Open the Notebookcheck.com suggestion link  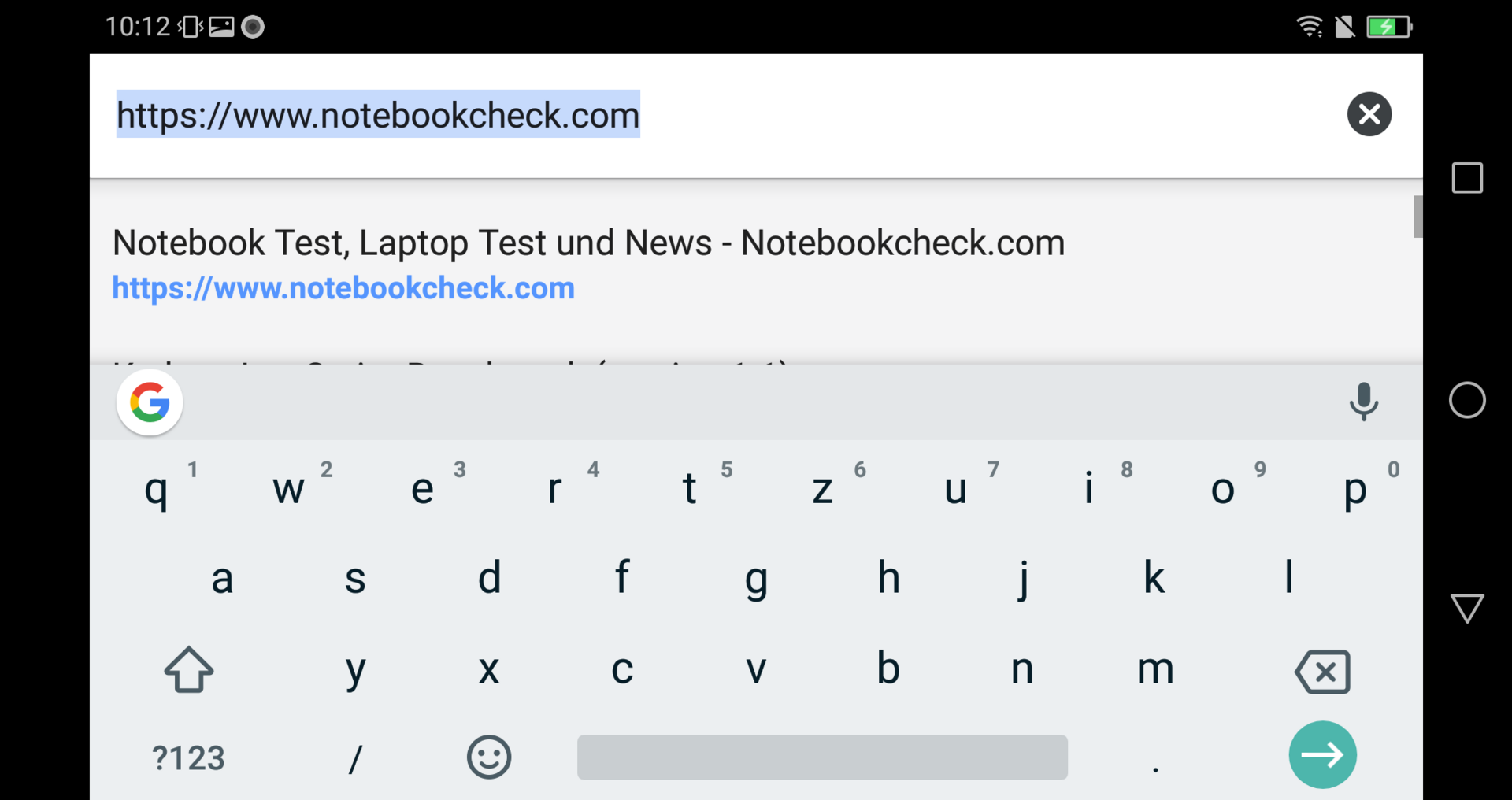(x=343, y=288)
